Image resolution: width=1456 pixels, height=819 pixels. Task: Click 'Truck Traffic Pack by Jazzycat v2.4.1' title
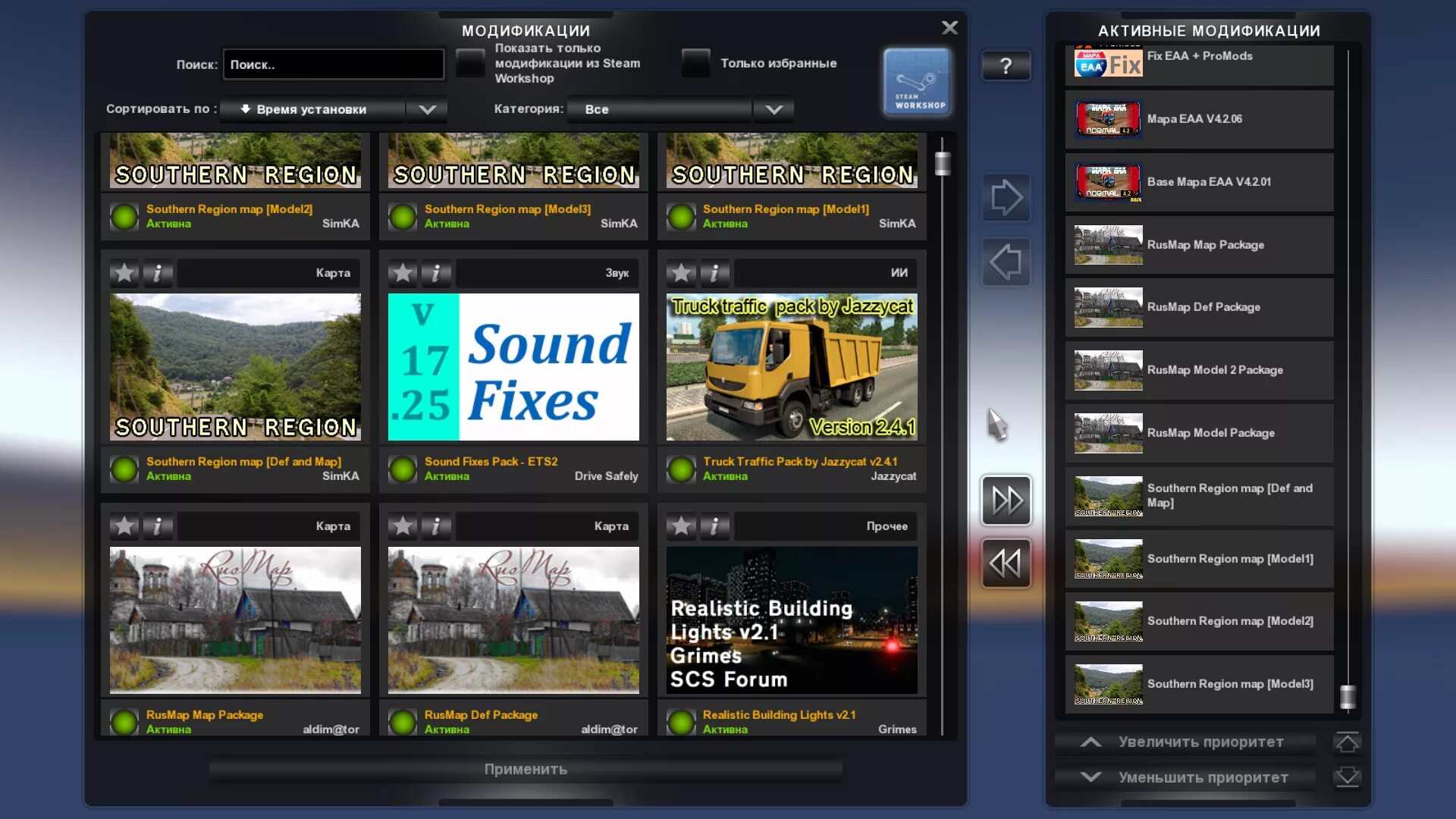pyautogui.click(x=800, y=462)
